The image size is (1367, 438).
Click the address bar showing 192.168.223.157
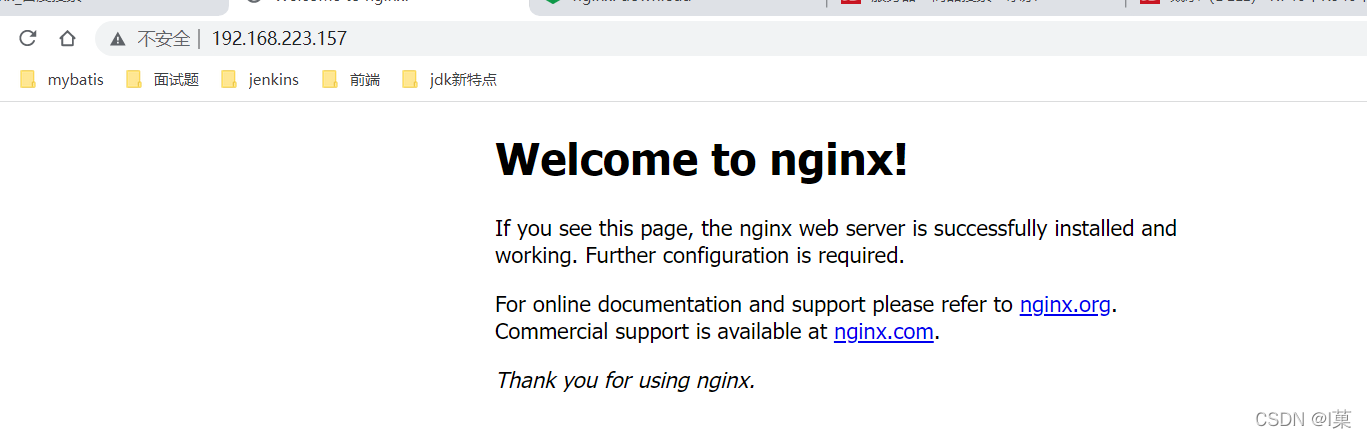(730, 39)
